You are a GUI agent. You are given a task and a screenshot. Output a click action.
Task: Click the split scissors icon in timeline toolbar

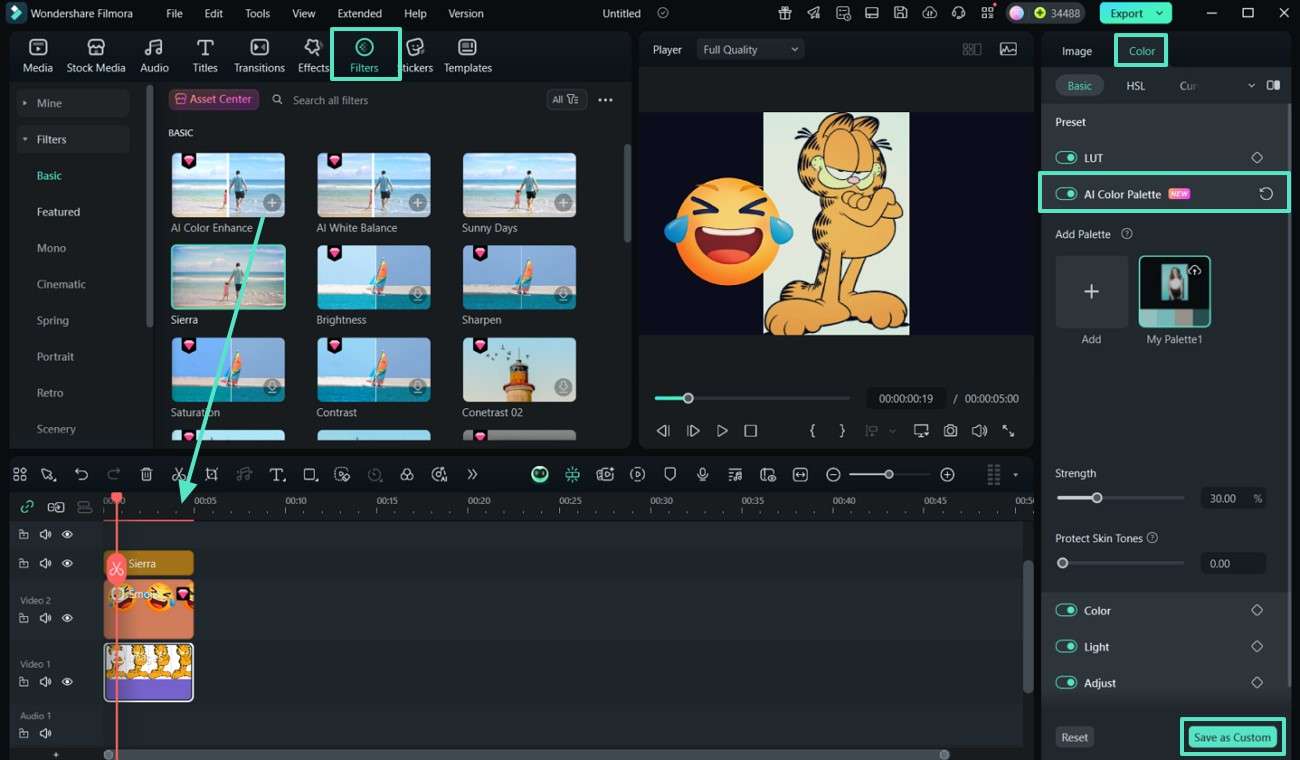coord(178,474)
